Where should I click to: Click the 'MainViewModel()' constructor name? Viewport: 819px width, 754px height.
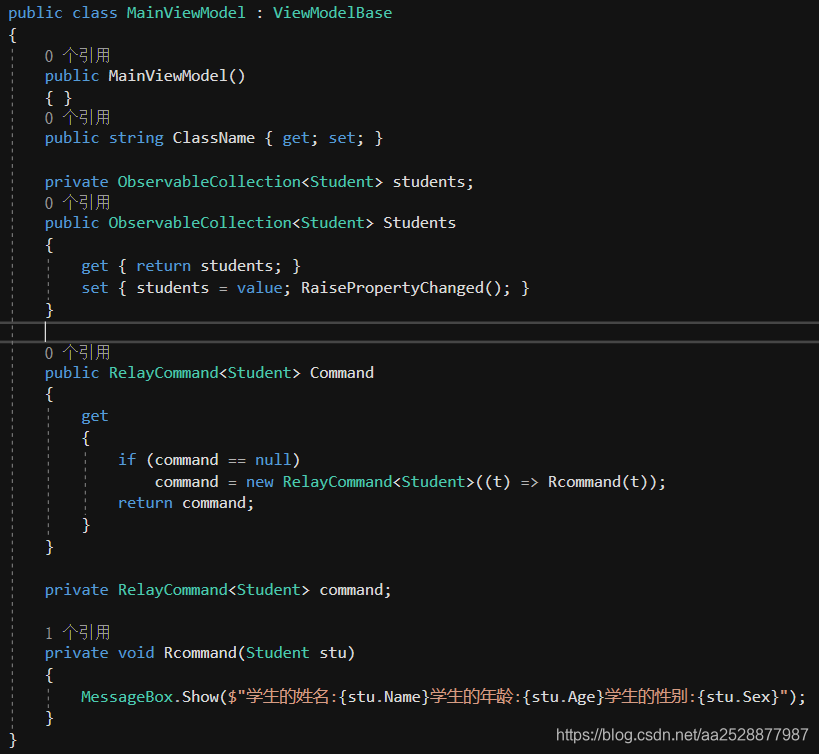click(177, 76)
